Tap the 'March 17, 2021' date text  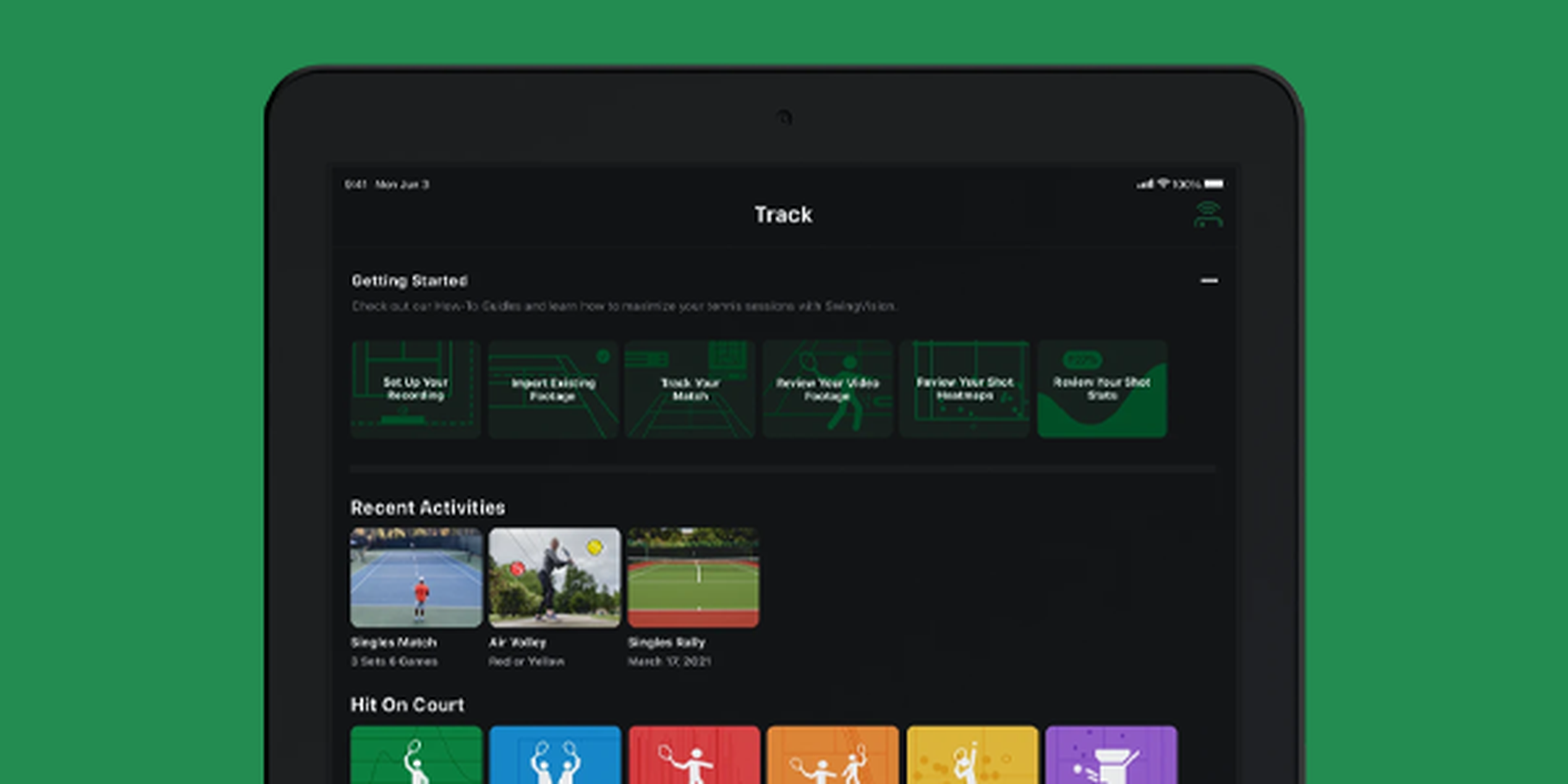669,661
